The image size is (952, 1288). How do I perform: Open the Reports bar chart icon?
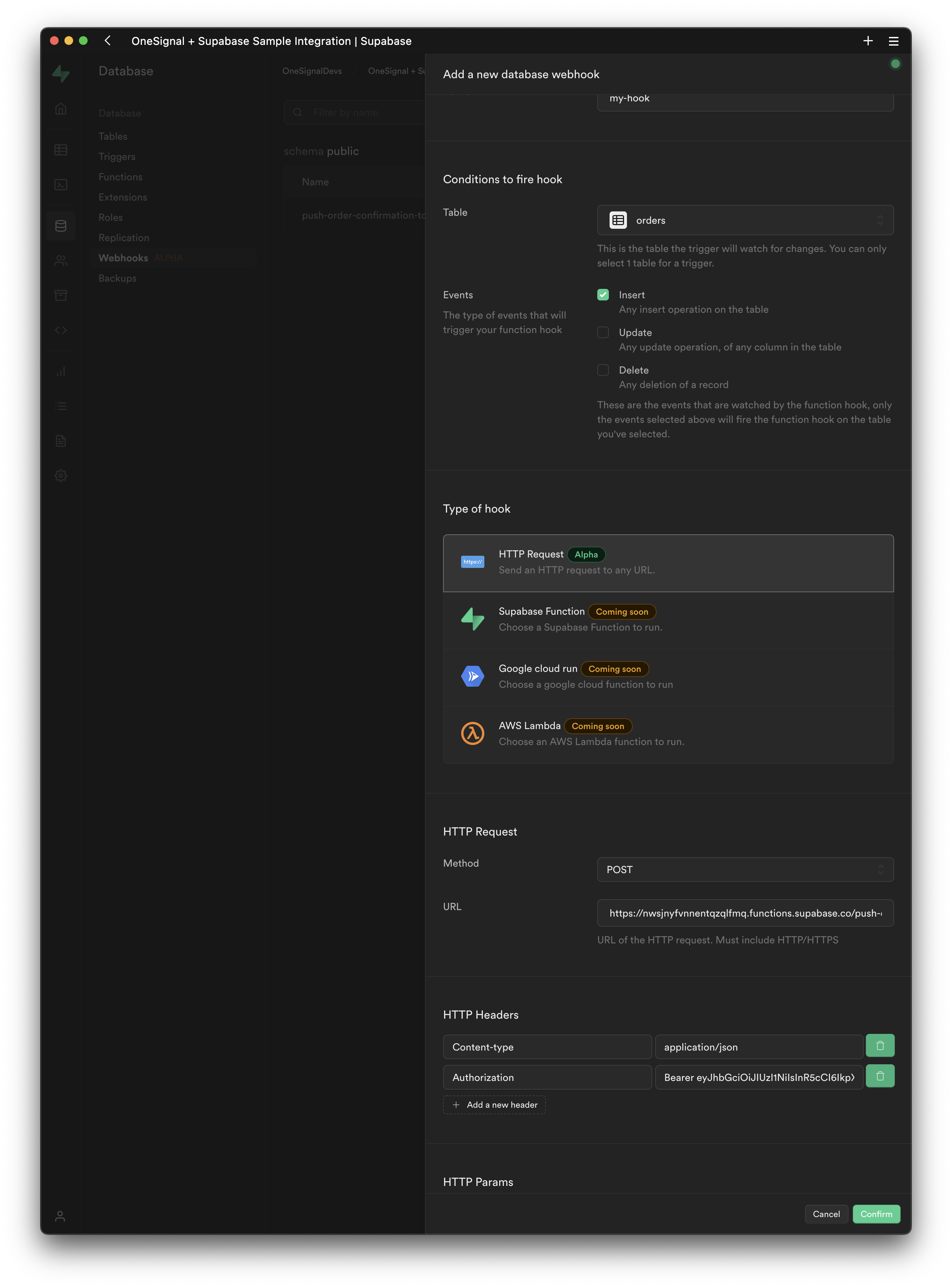click(60, 371)
